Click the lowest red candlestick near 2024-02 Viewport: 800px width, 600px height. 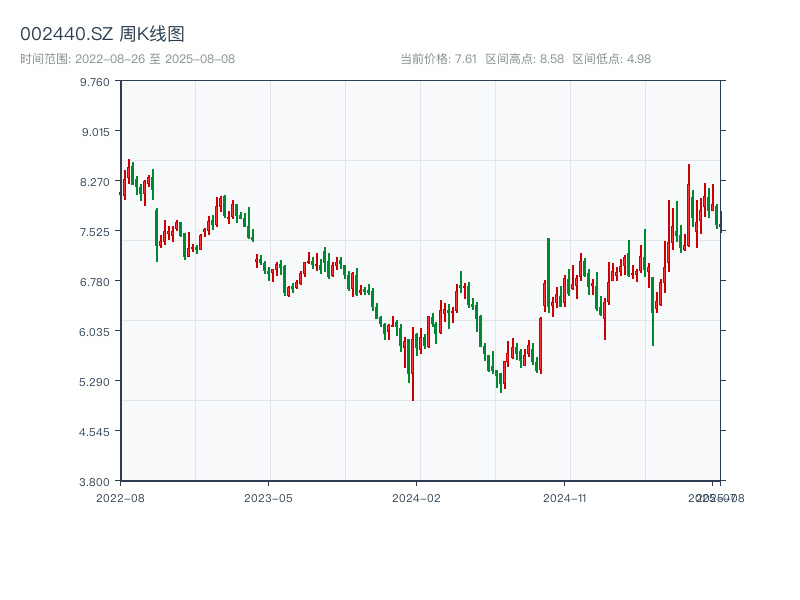click(x=413, y=370)
